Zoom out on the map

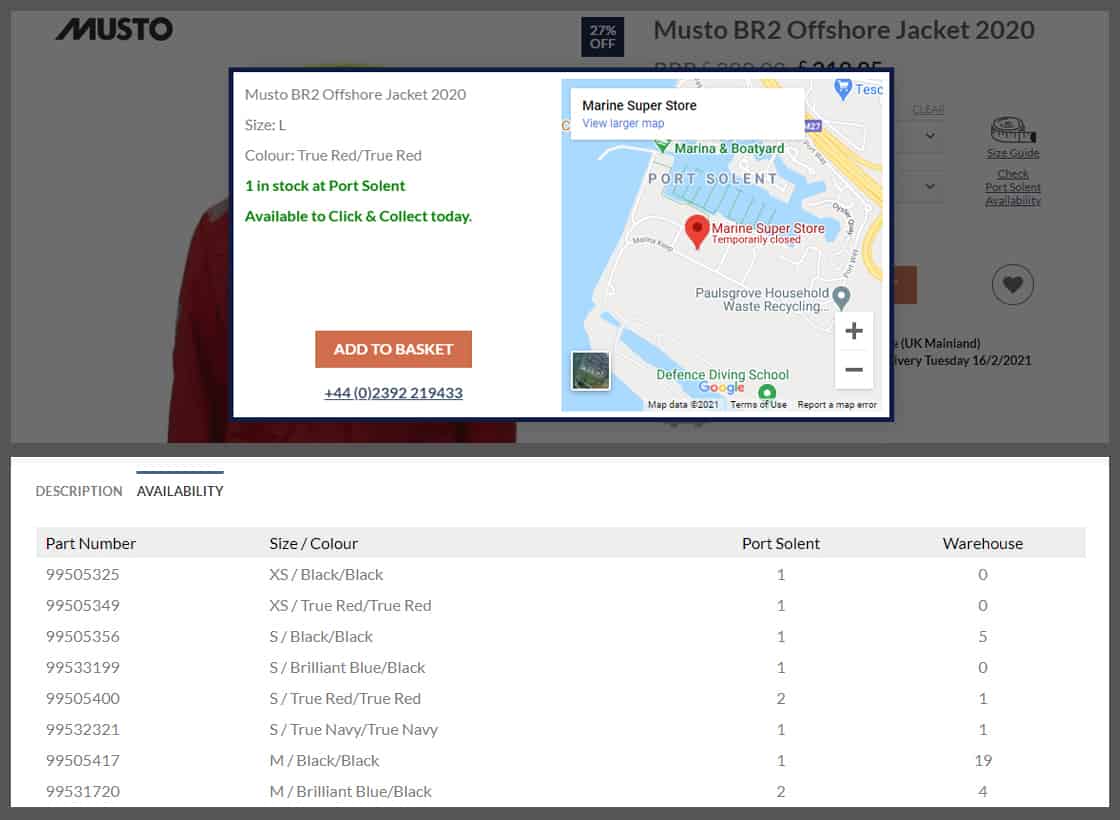click(x=854, y=369)
